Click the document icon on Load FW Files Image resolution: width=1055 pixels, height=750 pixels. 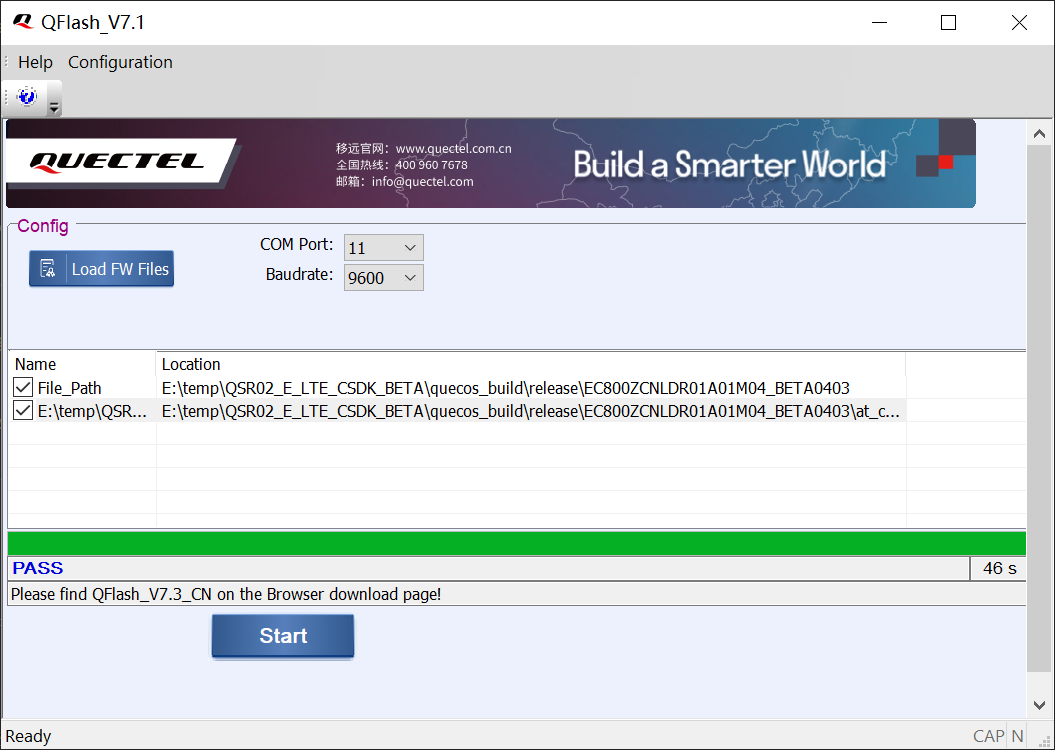click(47, 269)
